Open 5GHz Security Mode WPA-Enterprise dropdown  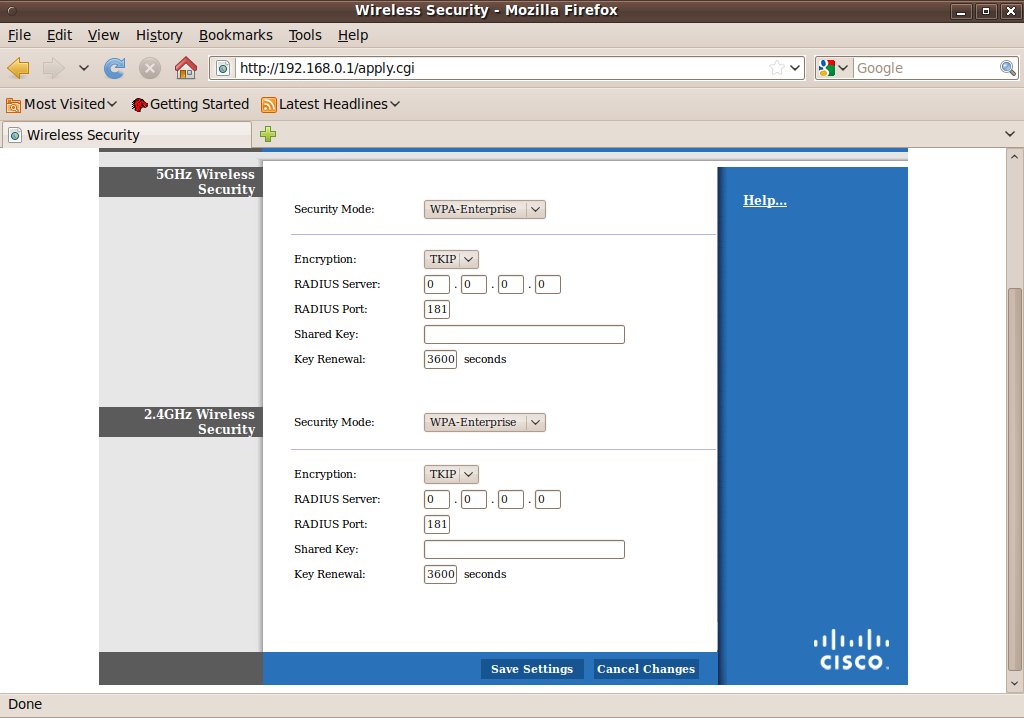[x=484, y=209]
